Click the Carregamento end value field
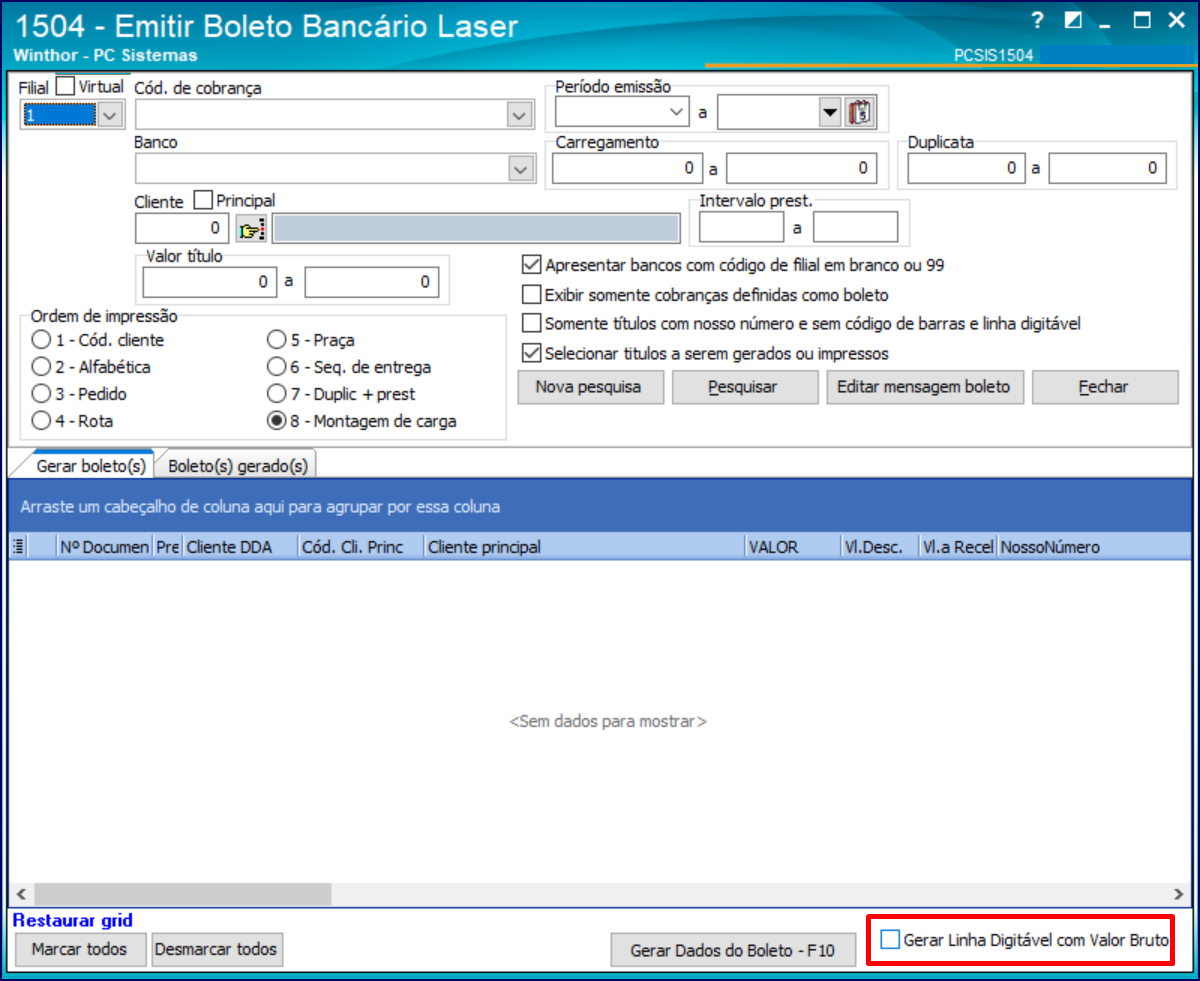 click(800, 169)
